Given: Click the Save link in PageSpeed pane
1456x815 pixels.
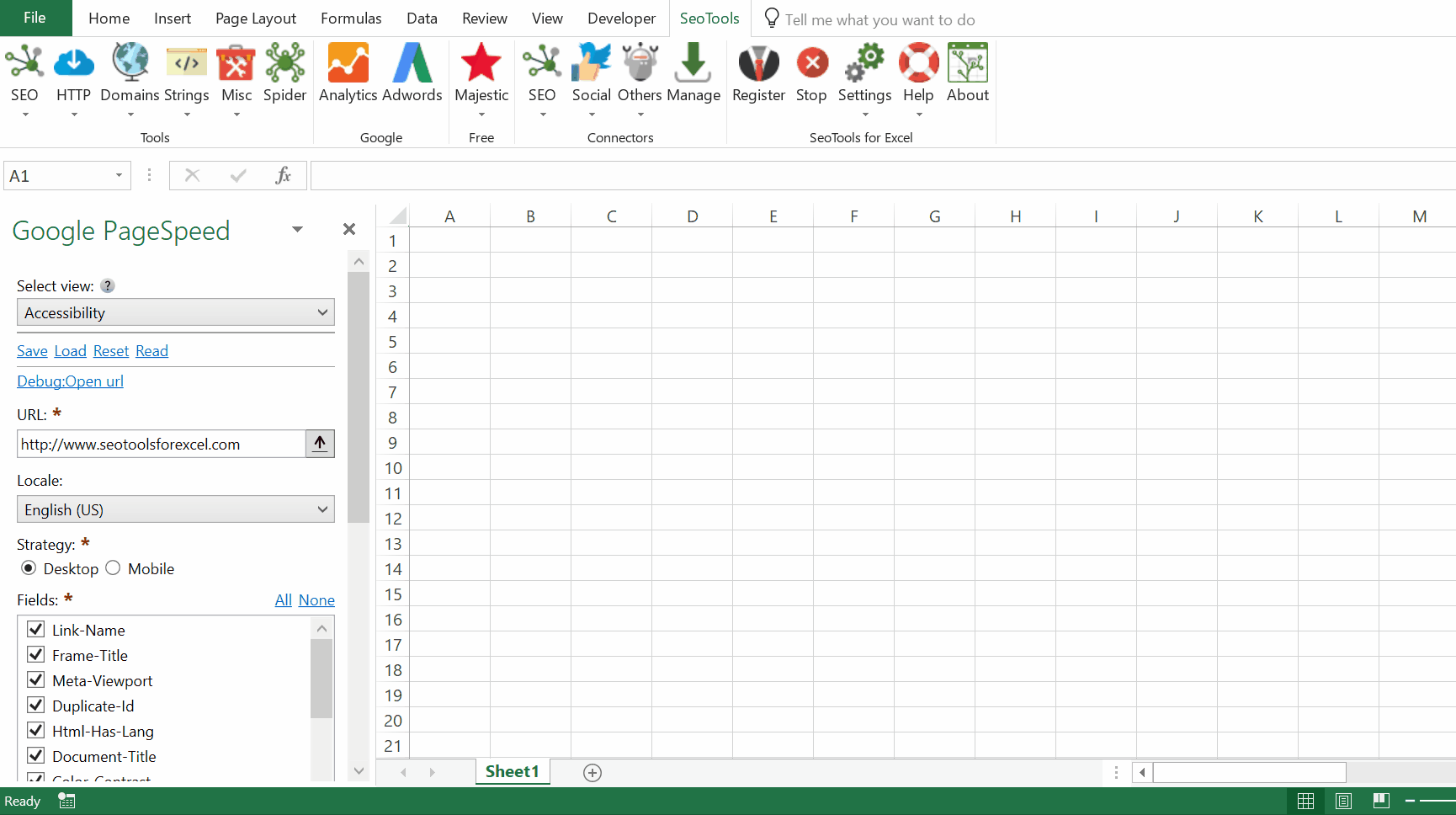Looking at the screenshot, I should coord(32,351).
